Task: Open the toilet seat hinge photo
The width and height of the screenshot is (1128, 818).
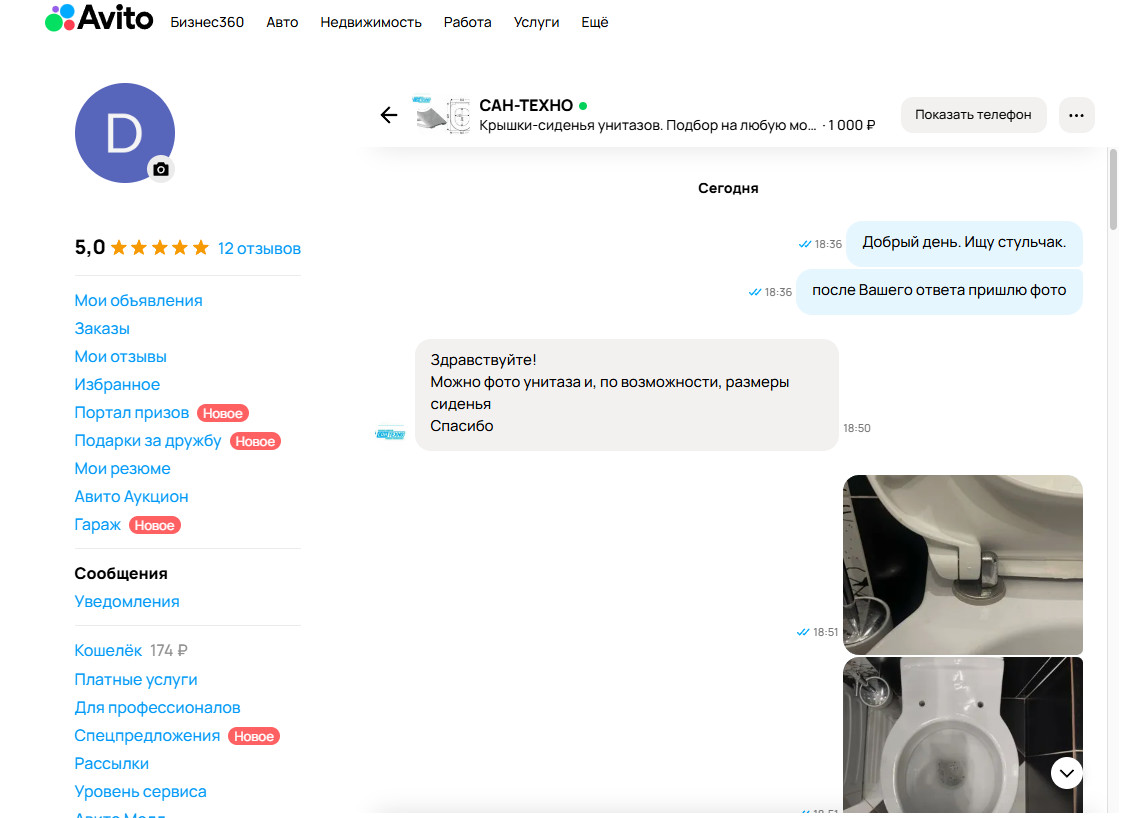Action: click(x=963, y=565)
